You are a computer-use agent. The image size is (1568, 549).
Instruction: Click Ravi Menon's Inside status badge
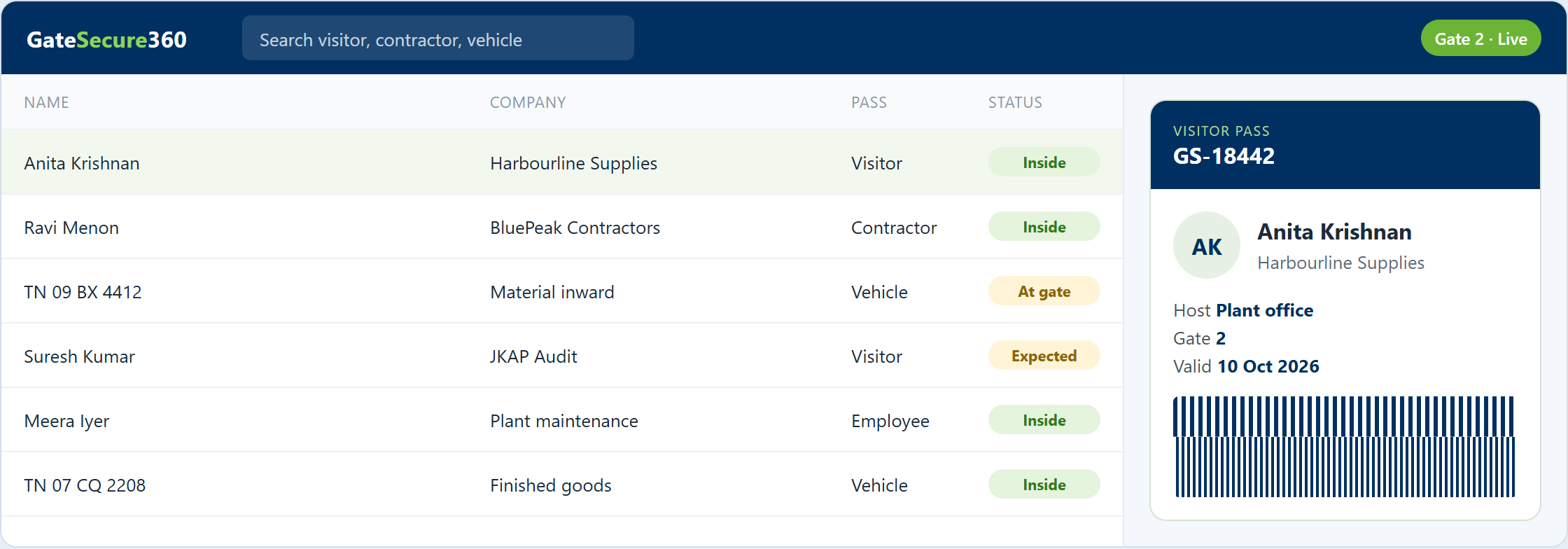coord(1044,227)
